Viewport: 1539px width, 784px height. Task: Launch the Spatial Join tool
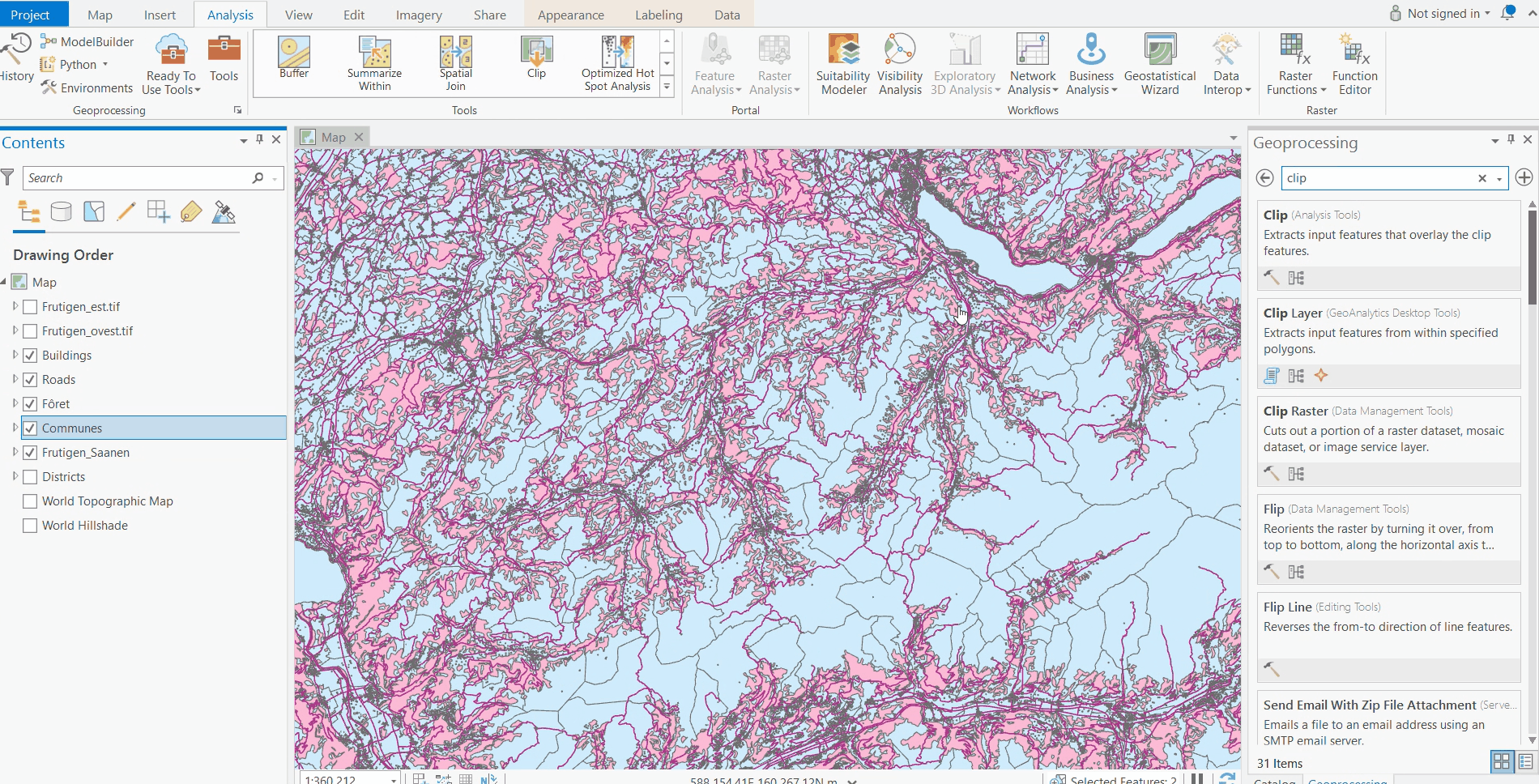tap(455, 63)
